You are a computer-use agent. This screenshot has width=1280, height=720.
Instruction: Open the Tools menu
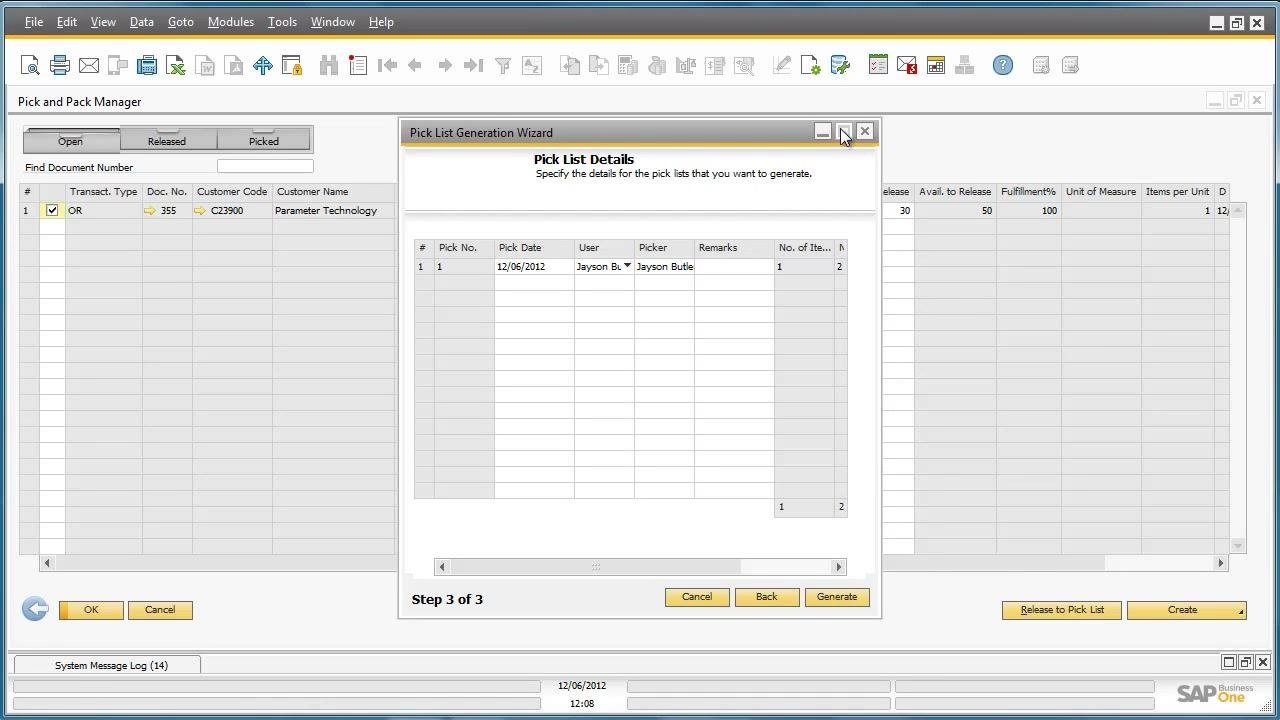(x=282, y=22)
